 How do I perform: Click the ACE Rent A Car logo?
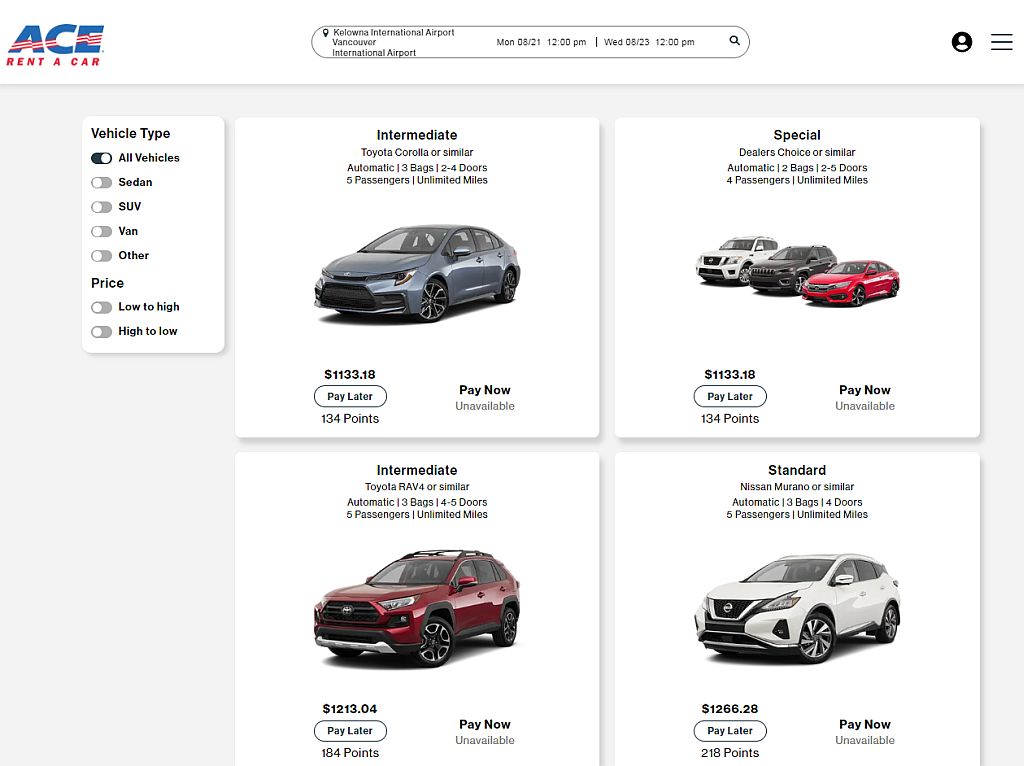56,45
